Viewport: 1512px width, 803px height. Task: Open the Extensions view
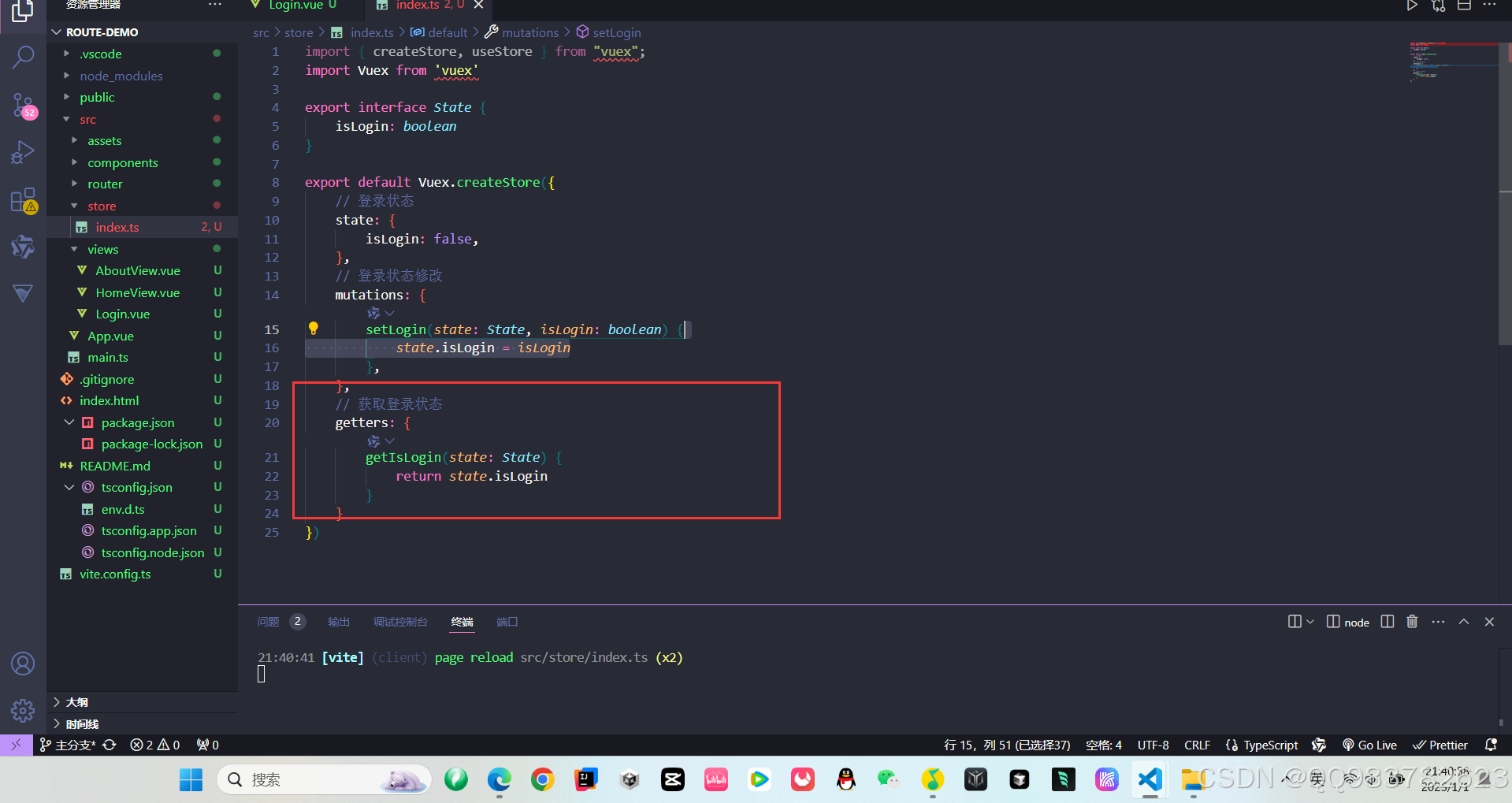click(x=23, y=200)
